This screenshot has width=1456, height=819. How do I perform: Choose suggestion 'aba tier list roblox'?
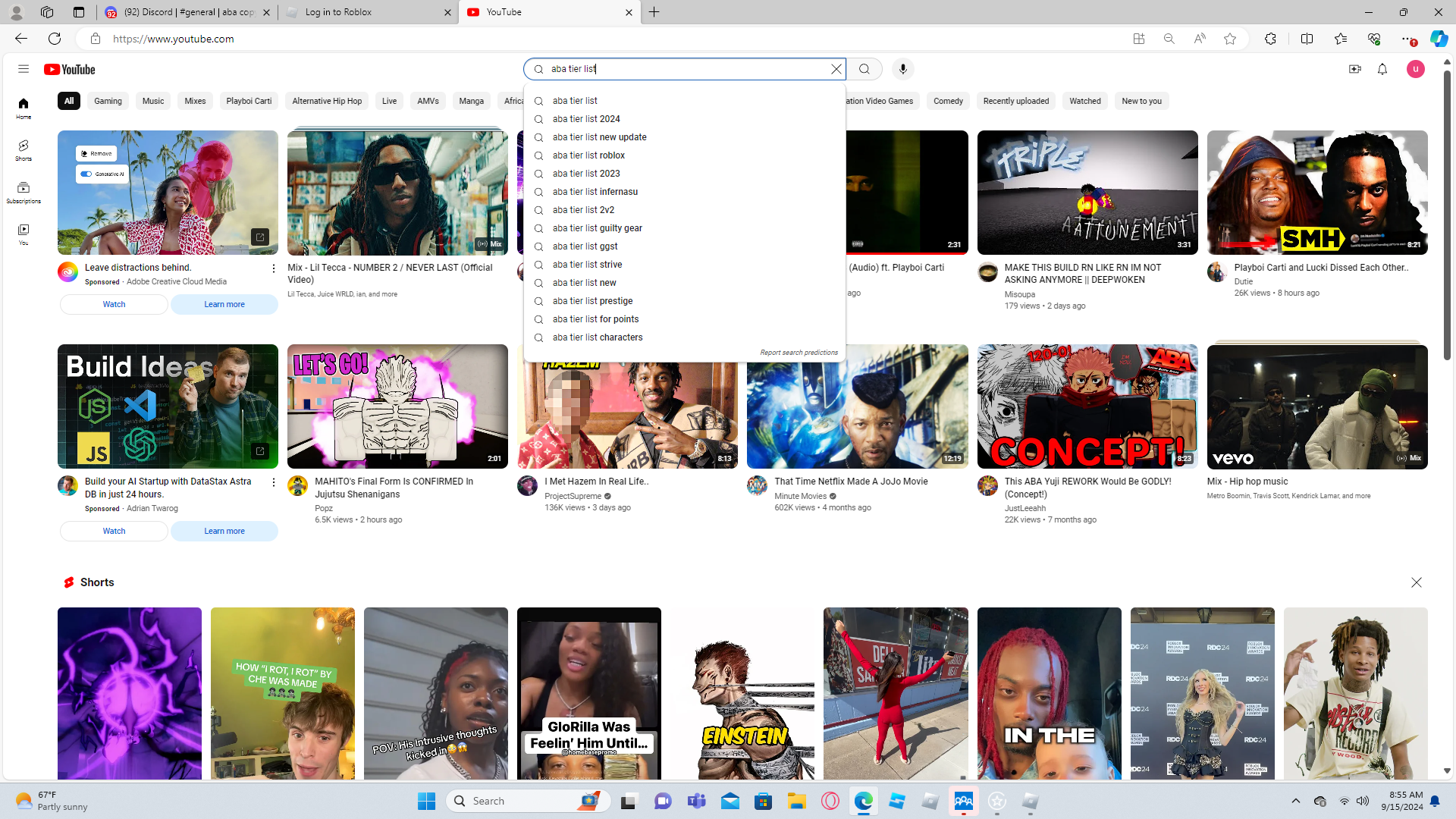[684, 155]
